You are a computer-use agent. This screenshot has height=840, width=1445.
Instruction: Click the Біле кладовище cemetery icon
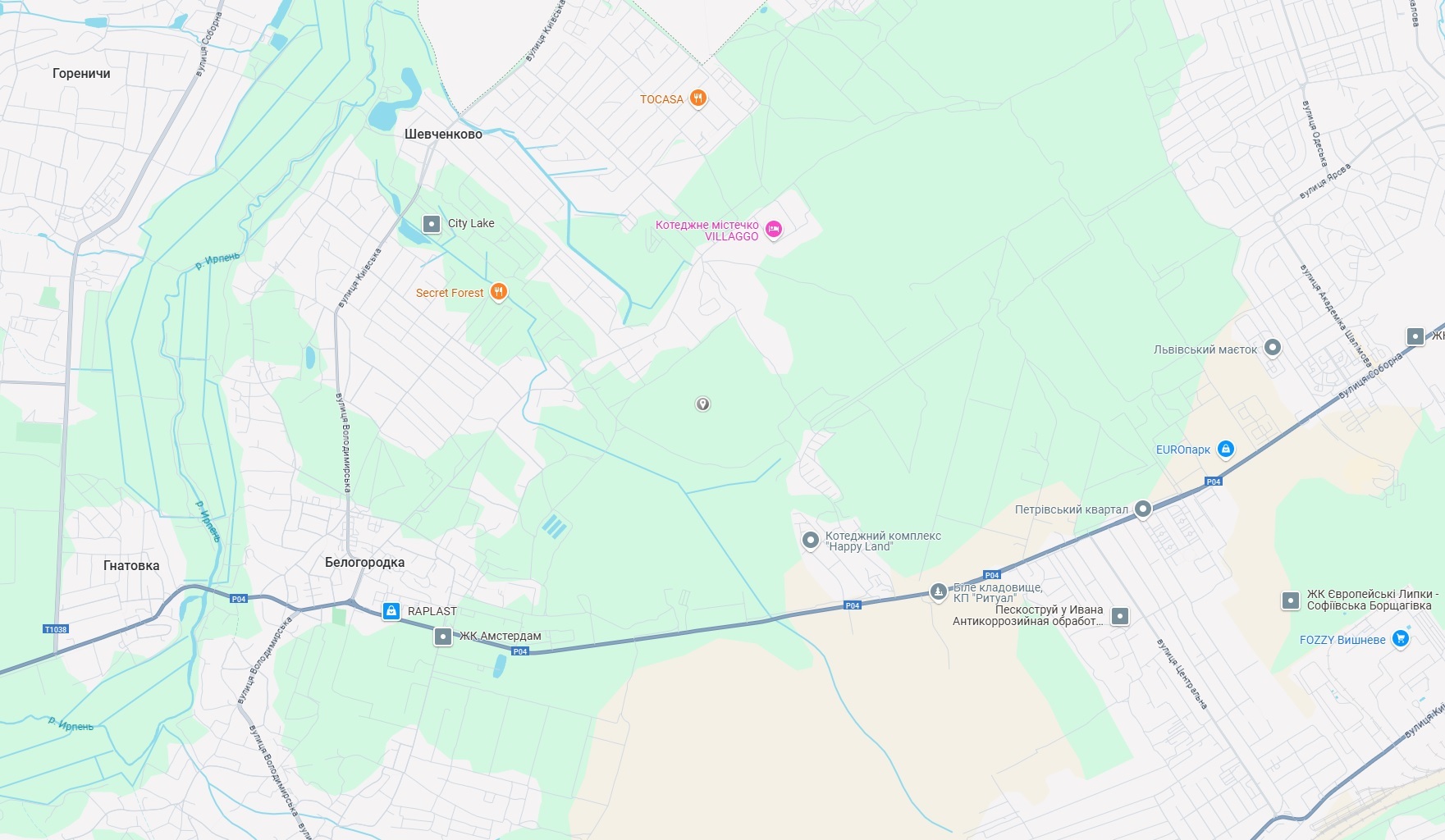point(938,591)
